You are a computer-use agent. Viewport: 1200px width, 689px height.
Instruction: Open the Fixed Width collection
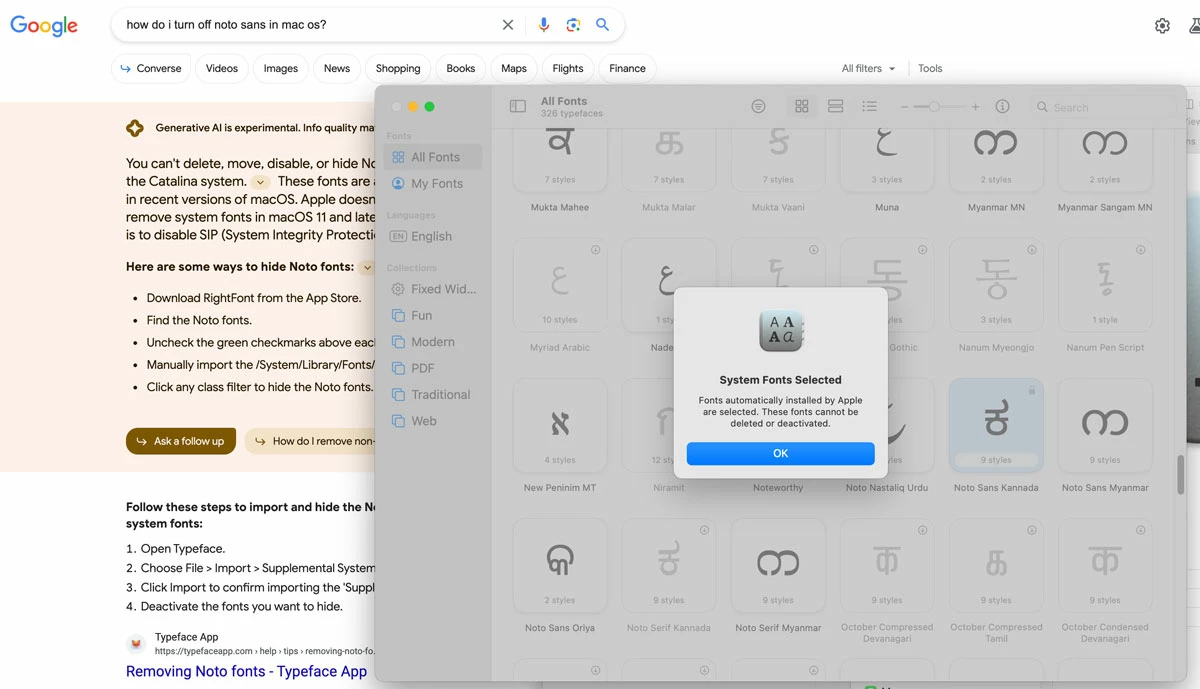433,289
